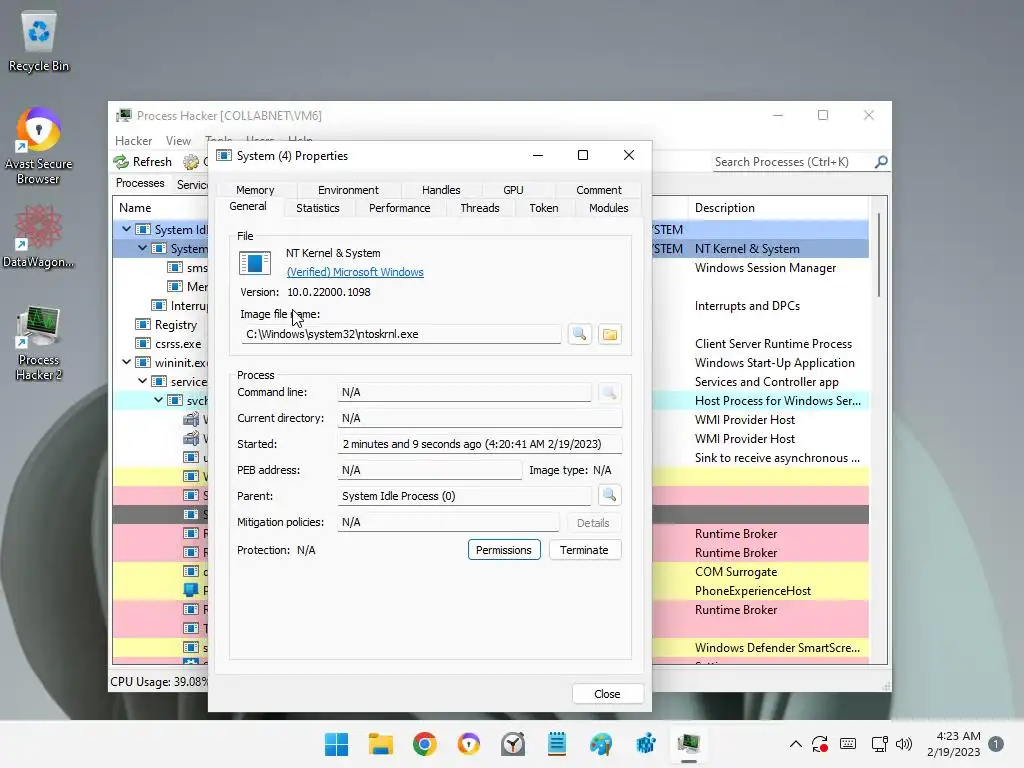Click the touch keyboard icon in the tray
The width and height of the screenshot is (1024, 768).
tap(848, 744)
